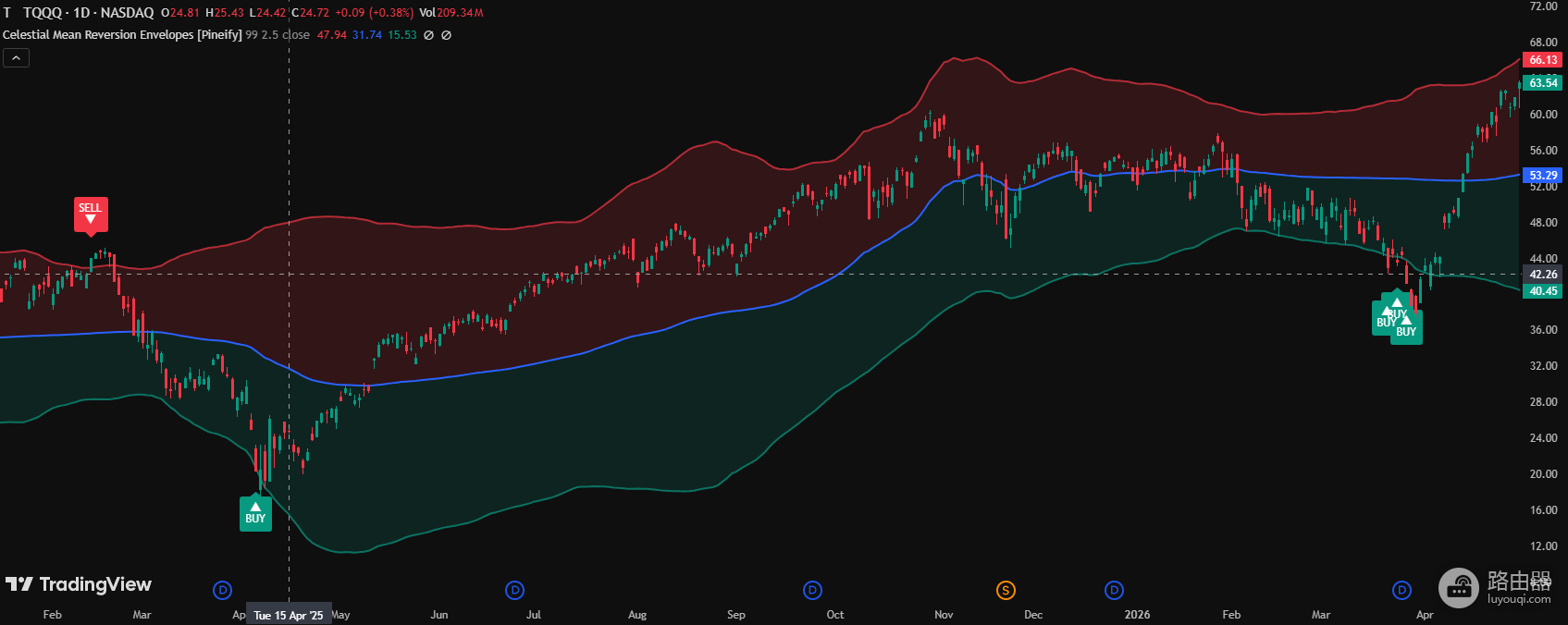Open the dividend D marker in late December
Screen dimensions: 1568x625
click(1115, 590)
